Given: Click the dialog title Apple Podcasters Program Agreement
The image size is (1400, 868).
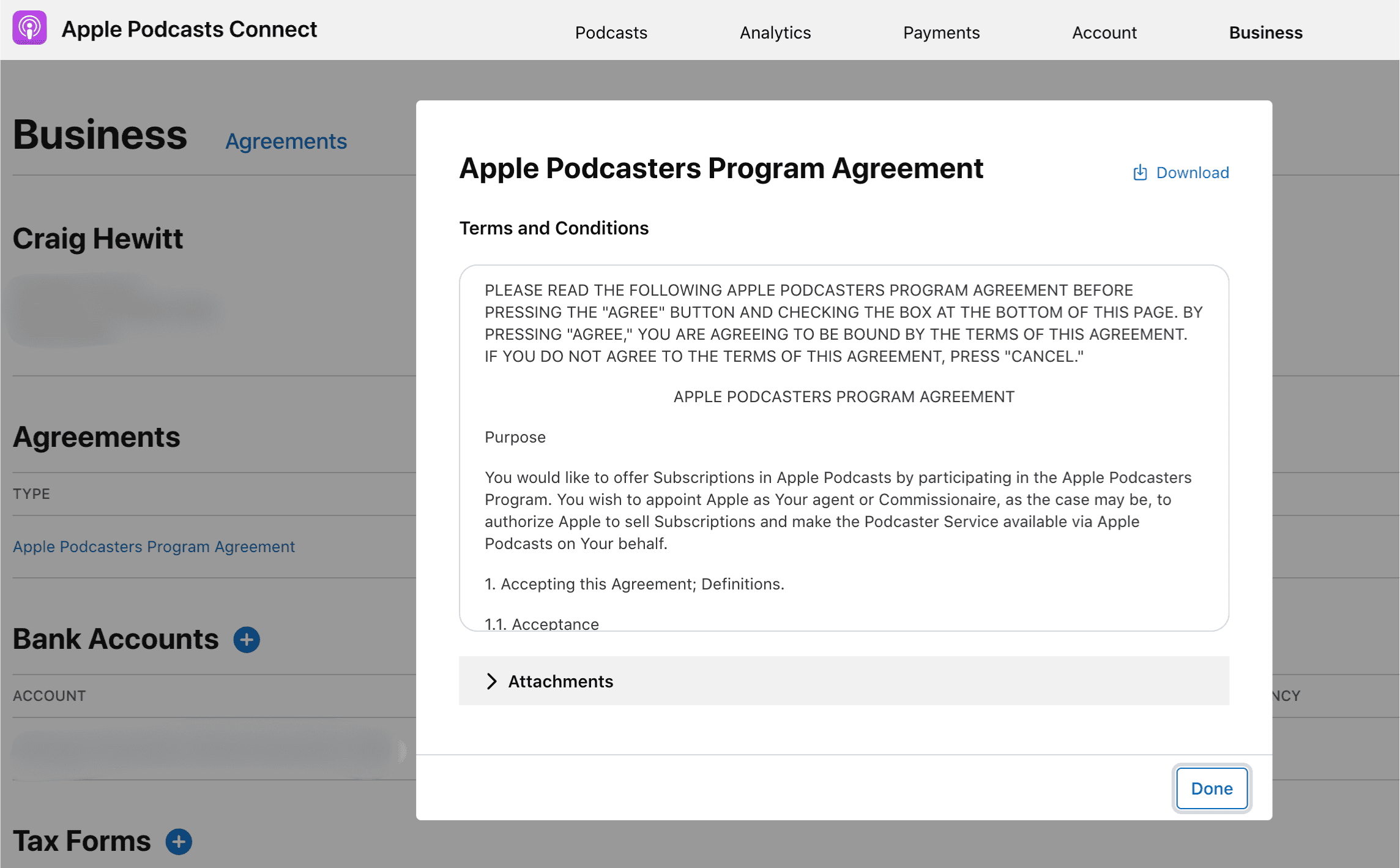Looking at the screenshot, I should tap(721, 168).
